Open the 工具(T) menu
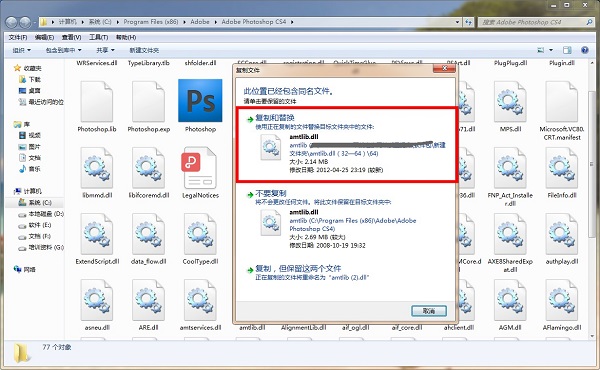 tap(98, 37)
